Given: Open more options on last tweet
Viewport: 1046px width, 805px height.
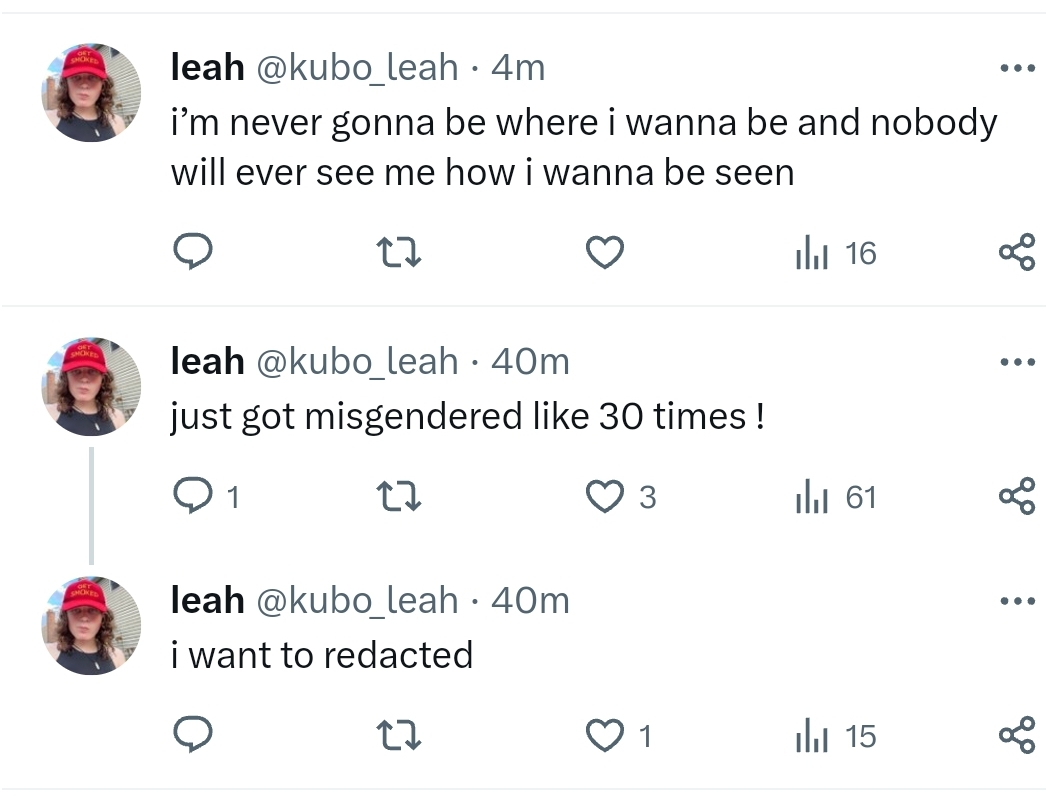Looking at the screenshot, I should click(x=1018, y=602).
